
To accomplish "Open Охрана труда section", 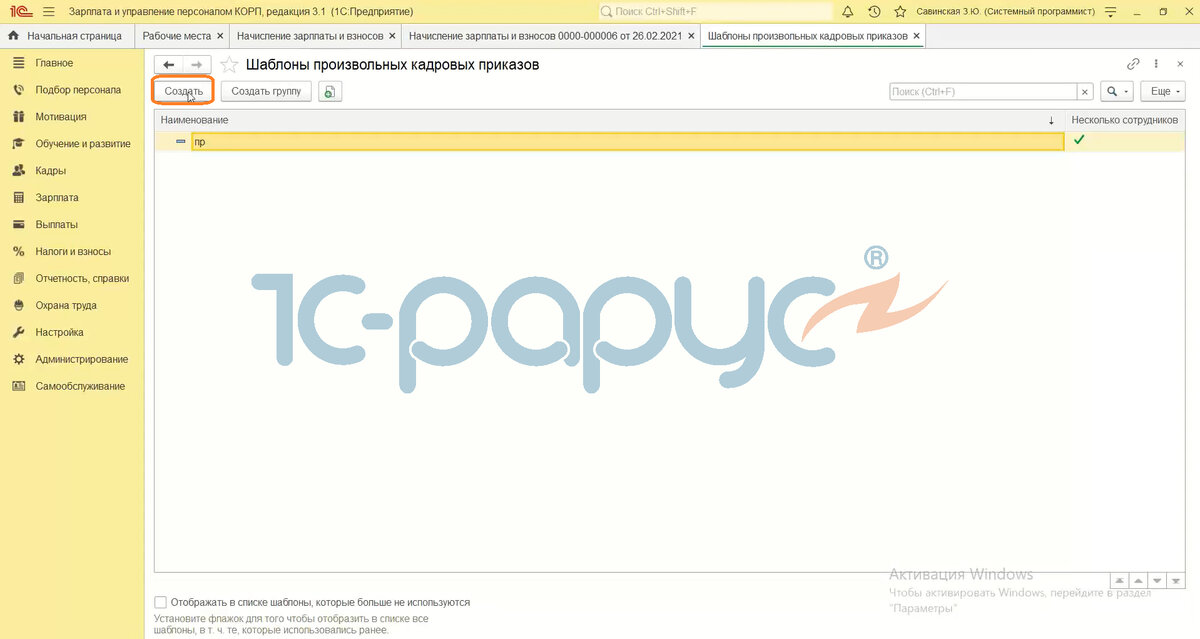I will pyautogui.click(x=66, y=305).
